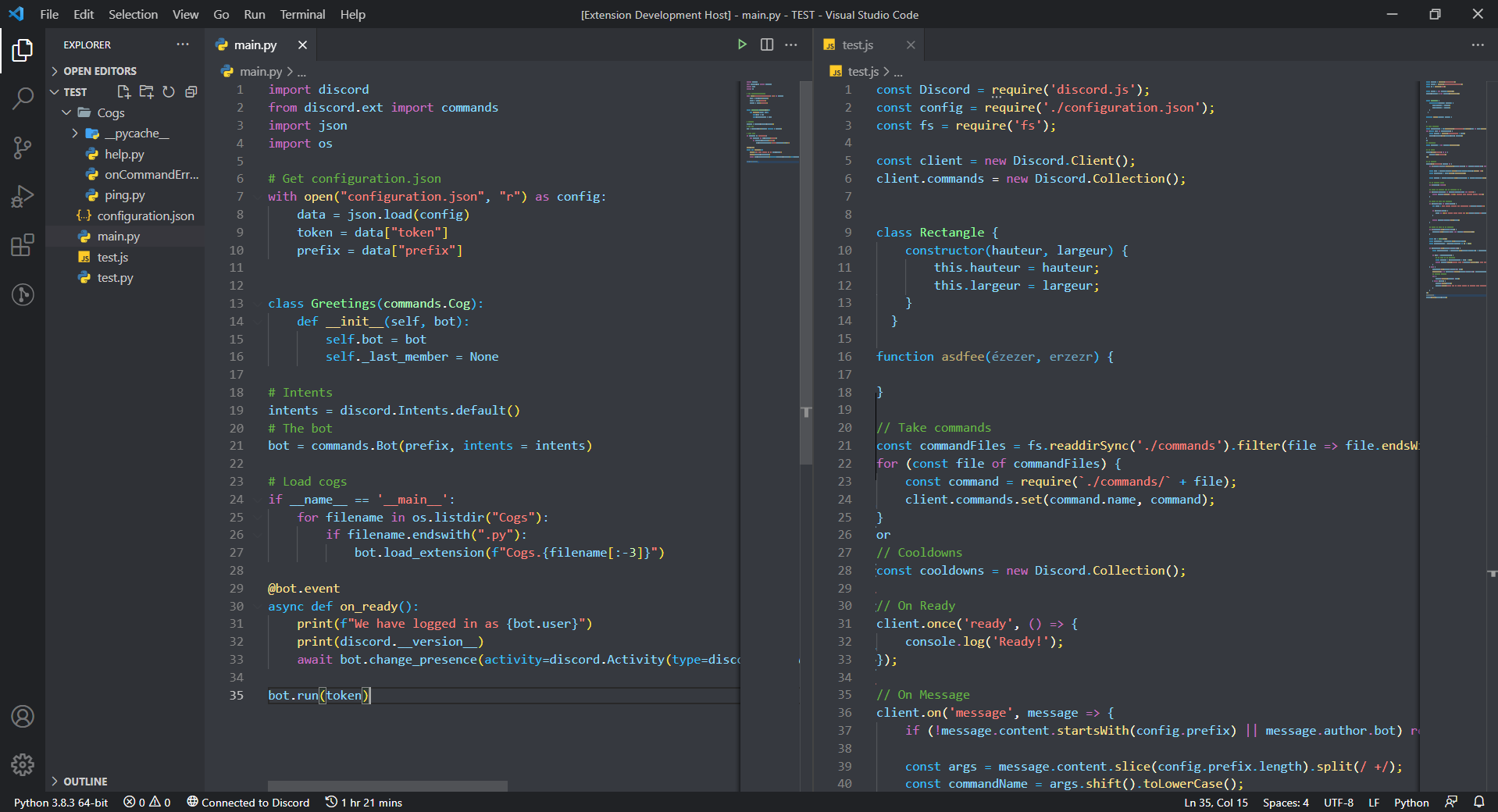Screen dimensions: 1498x812
Task: Open the Manage gear icon
Action: [x=23, y=764]
